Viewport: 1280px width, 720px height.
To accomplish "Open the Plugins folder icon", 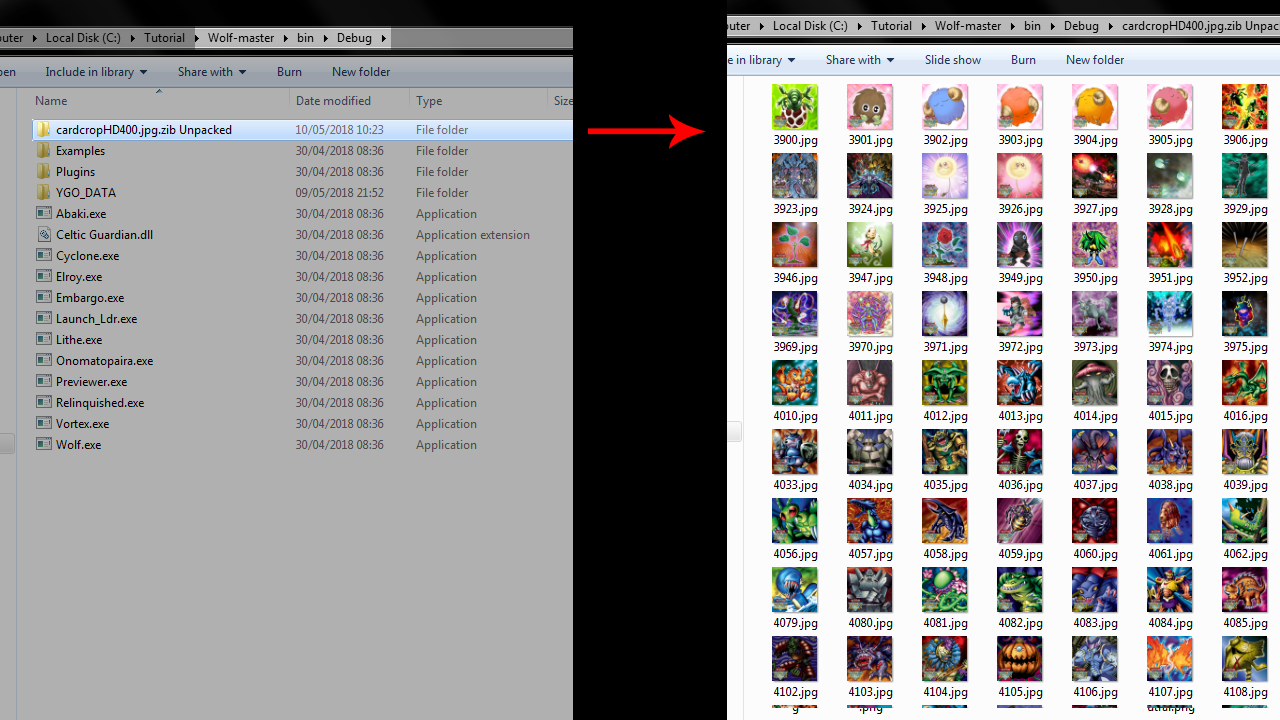I will click(x=43, y=172).
